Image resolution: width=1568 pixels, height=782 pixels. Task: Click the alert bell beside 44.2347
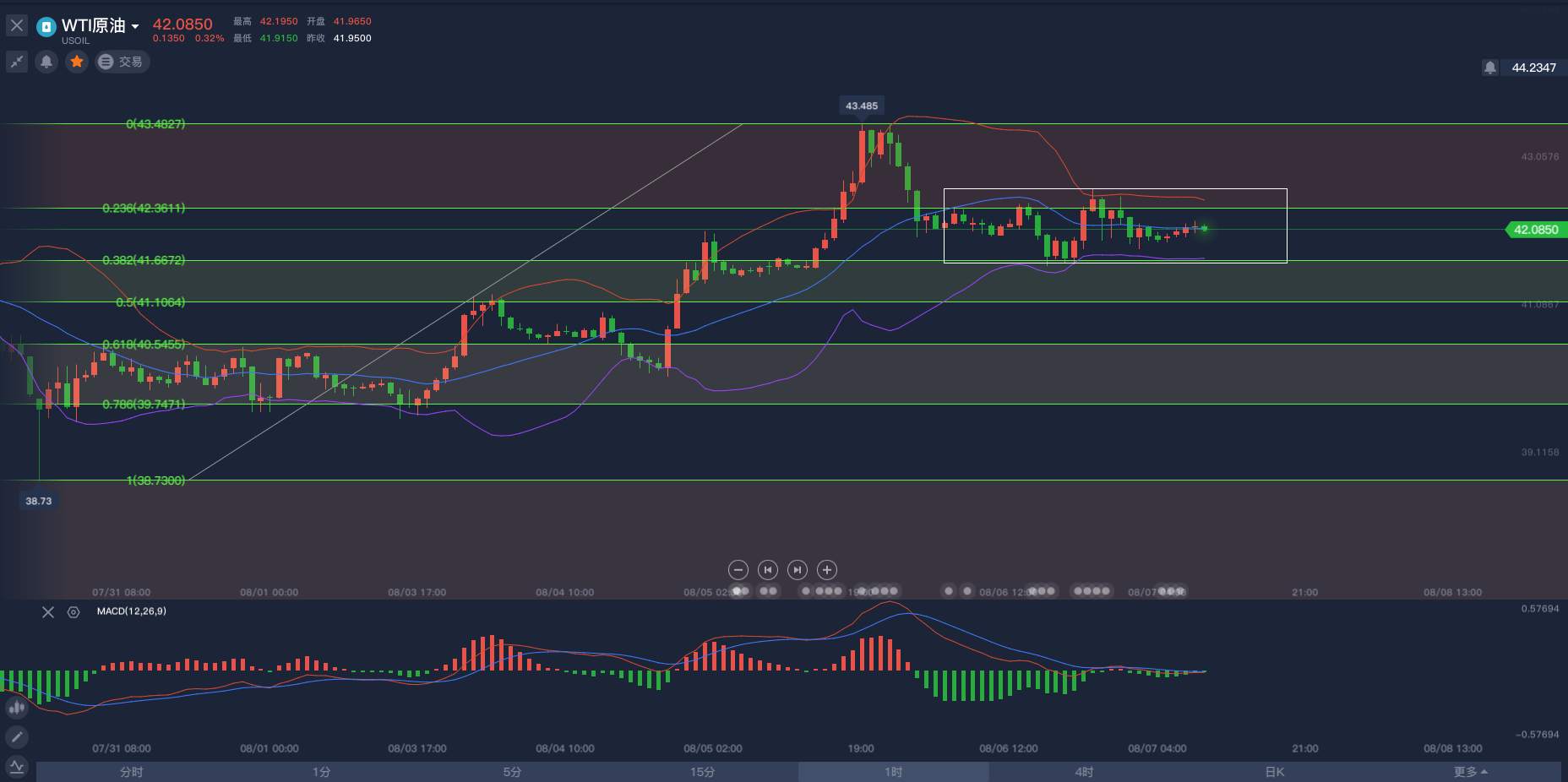point(1490,68)
